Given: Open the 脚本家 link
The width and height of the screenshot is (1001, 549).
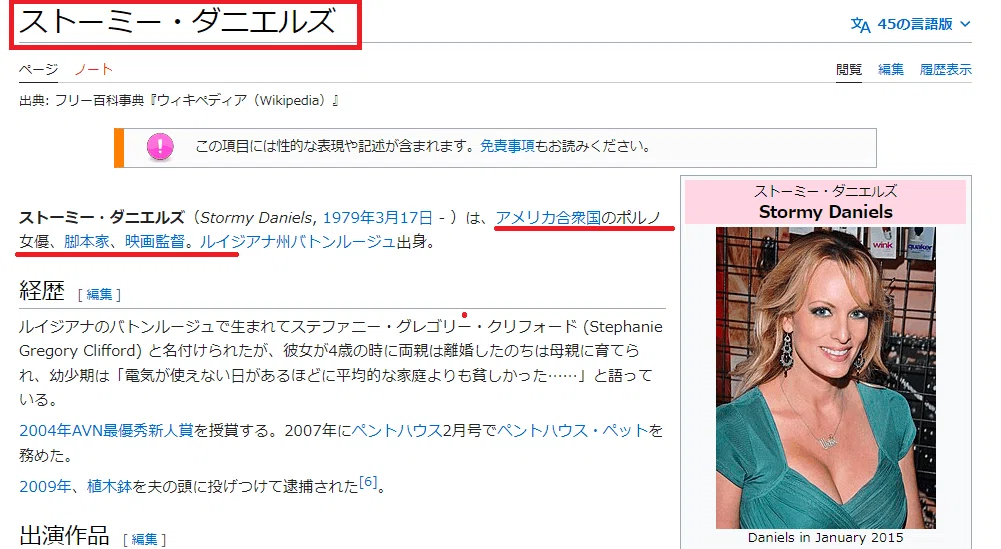Looking at the screenshot, I should click(87, 242).
